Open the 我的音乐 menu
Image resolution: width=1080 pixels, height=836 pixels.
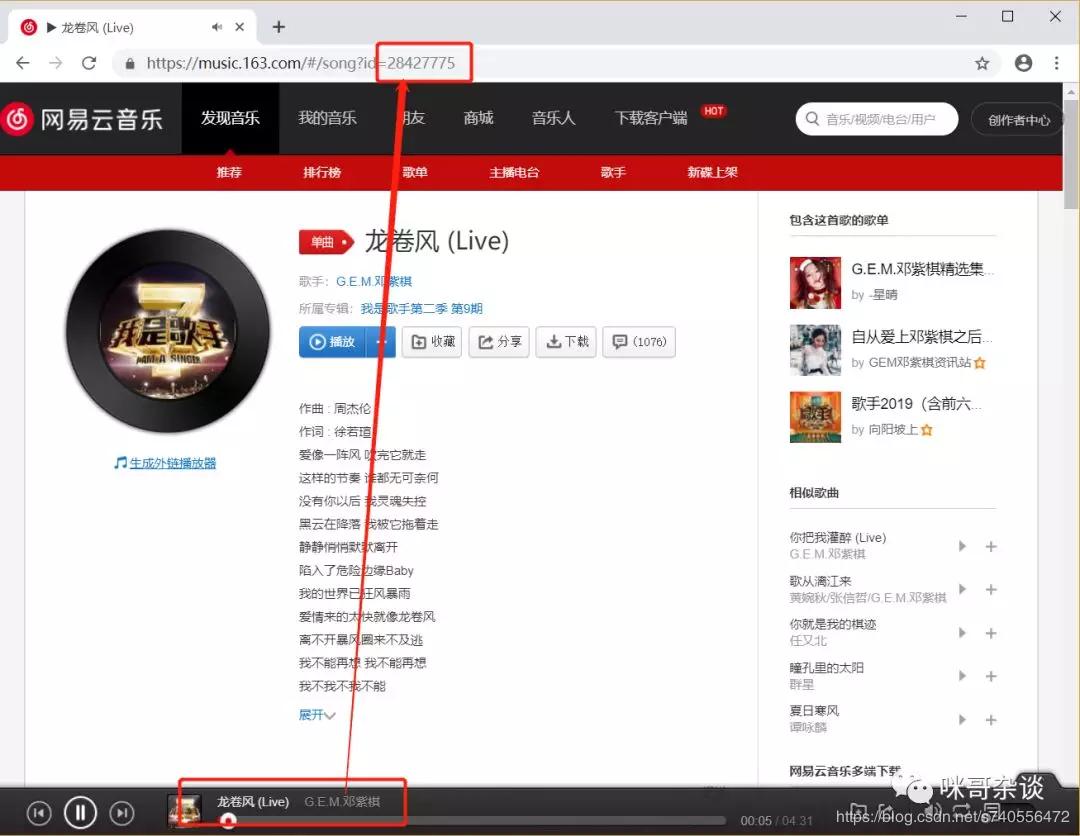tap(327, 118)
